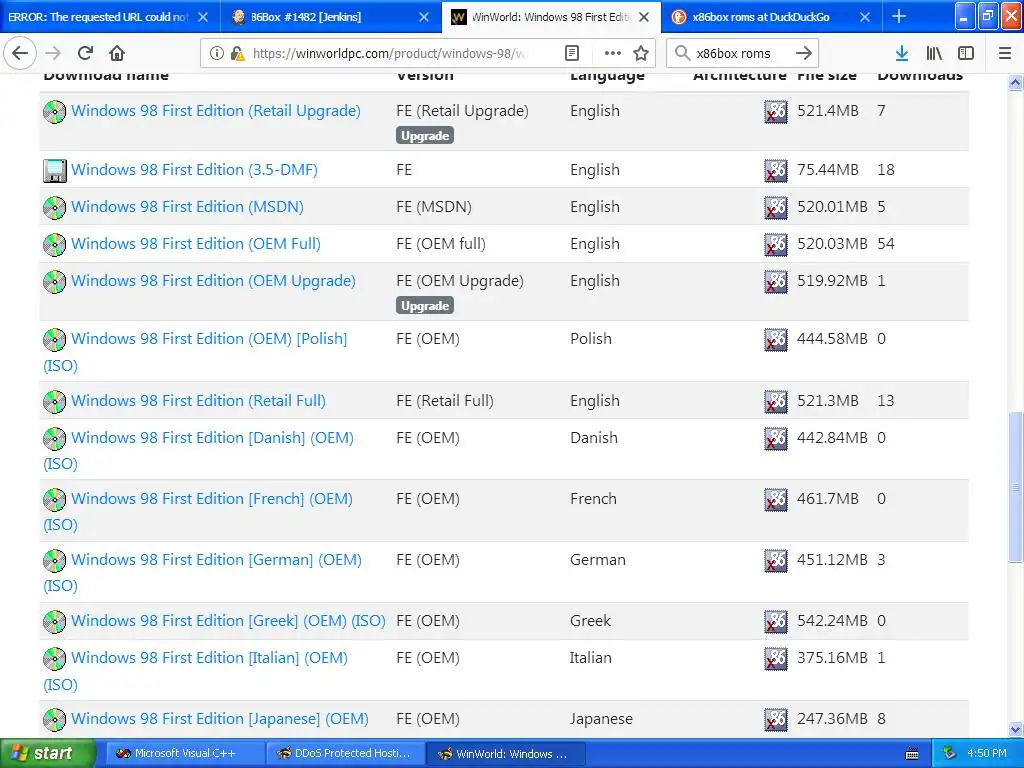Click the CD icon for the MSDN row
The image size is (1024, 768).
[x=55, y=208]
